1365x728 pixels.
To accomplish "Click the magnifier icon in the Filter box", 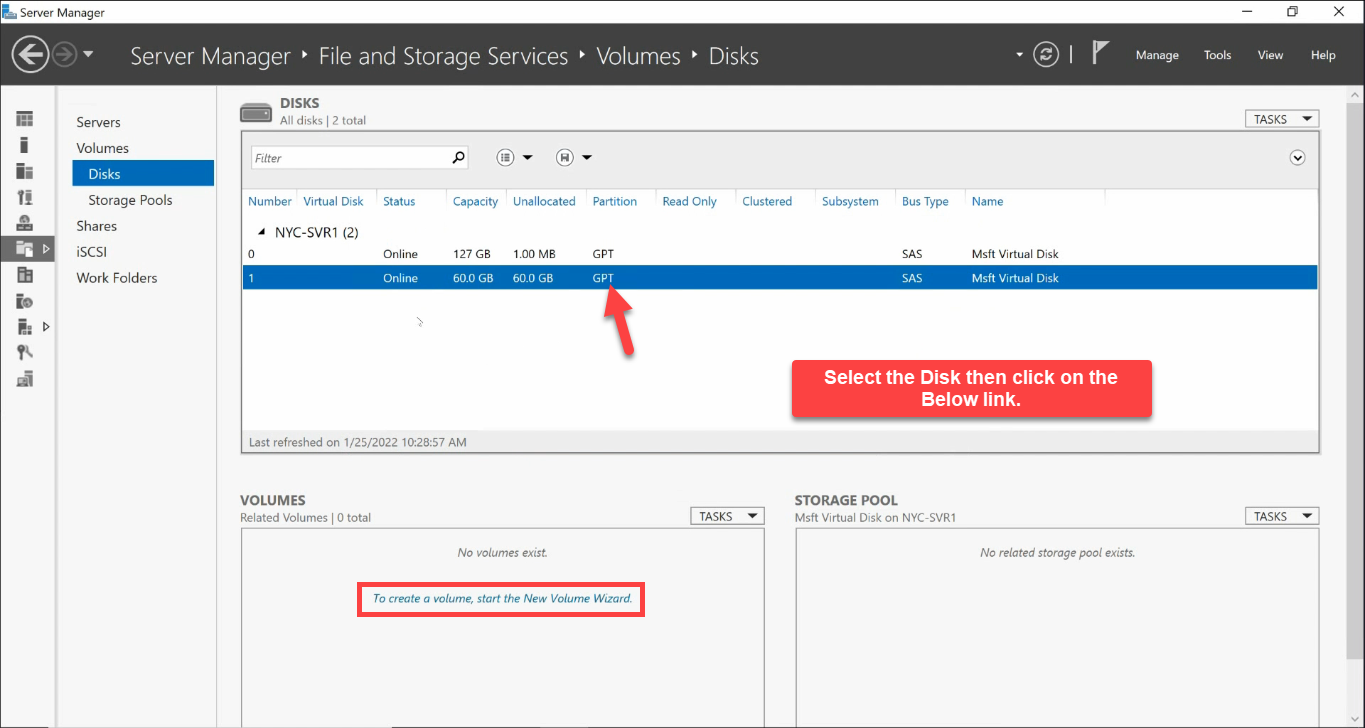I will coord(458,157).
